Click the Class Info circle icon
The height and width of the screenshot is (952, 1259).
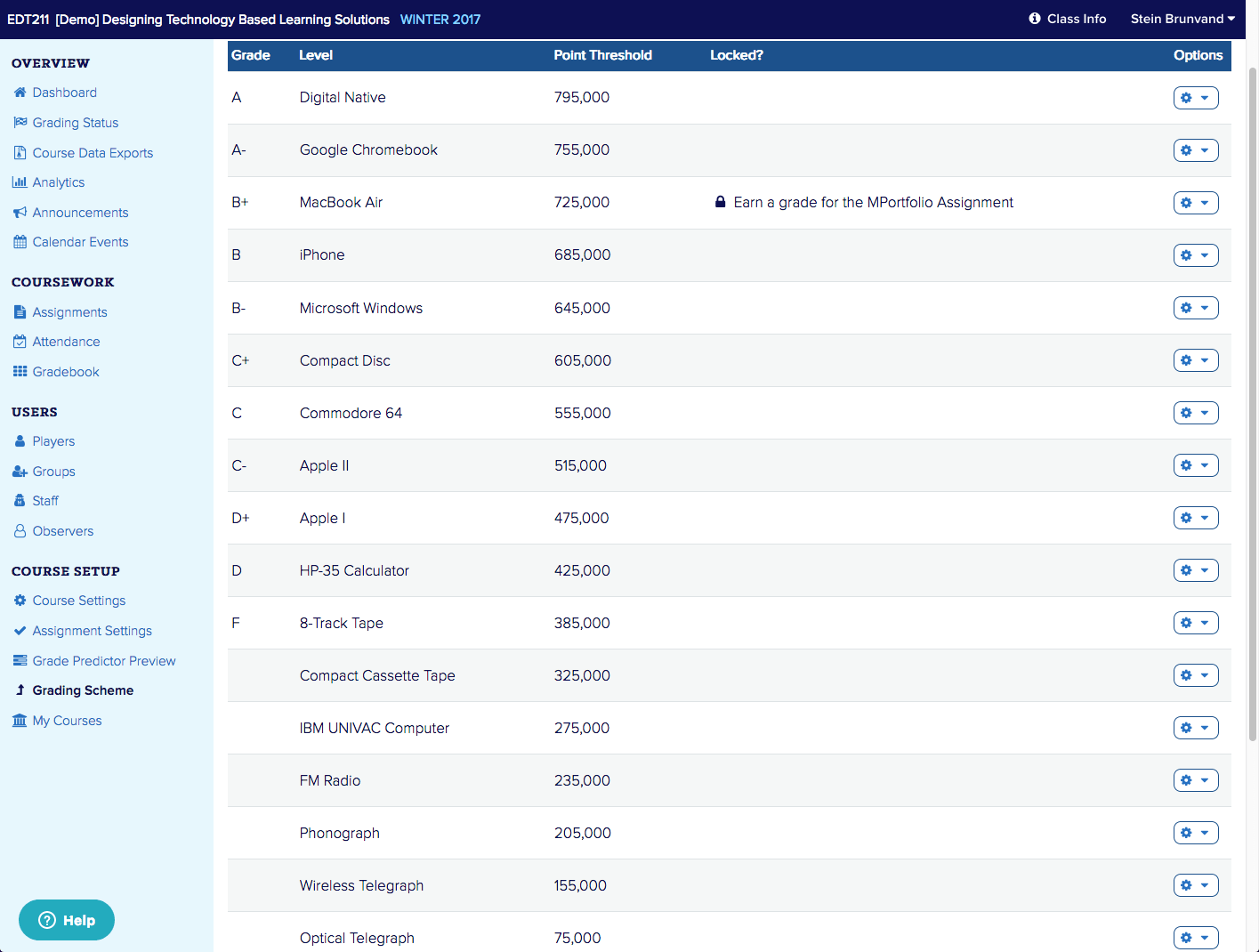click(1035, 19)
